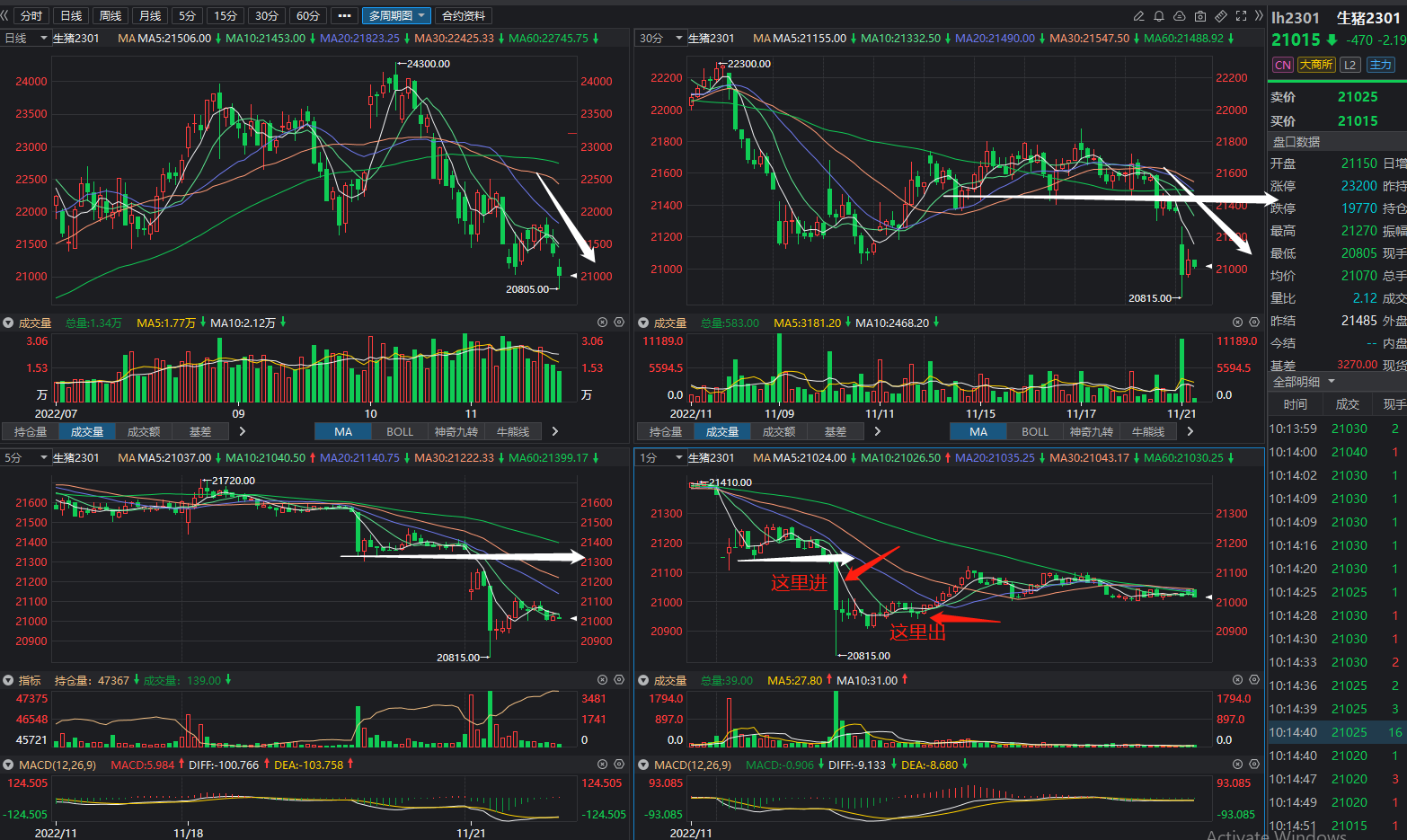Viewport: 1407px width, 840px height.
Task: Toggle BOLL overlay on 30-minute chart
Action: coord(1035,432)
